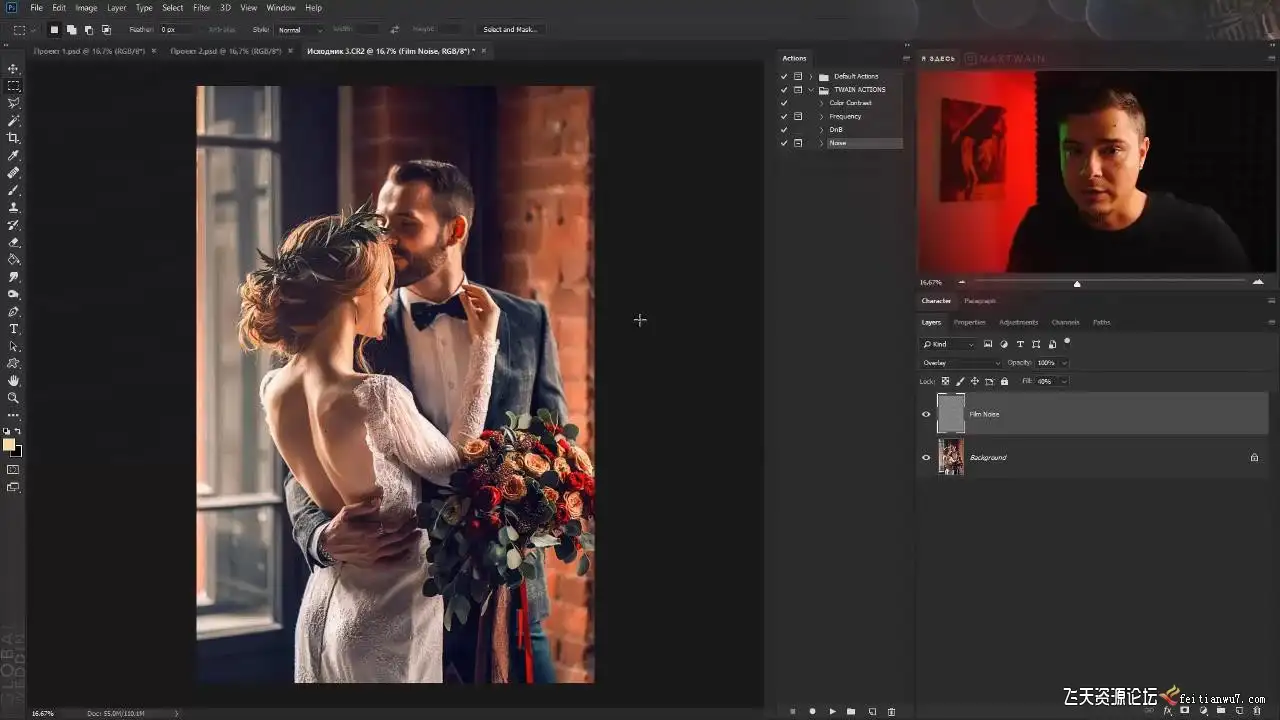
Task: Toggle visibility of the Background layer
Action: tap(926, 458)
